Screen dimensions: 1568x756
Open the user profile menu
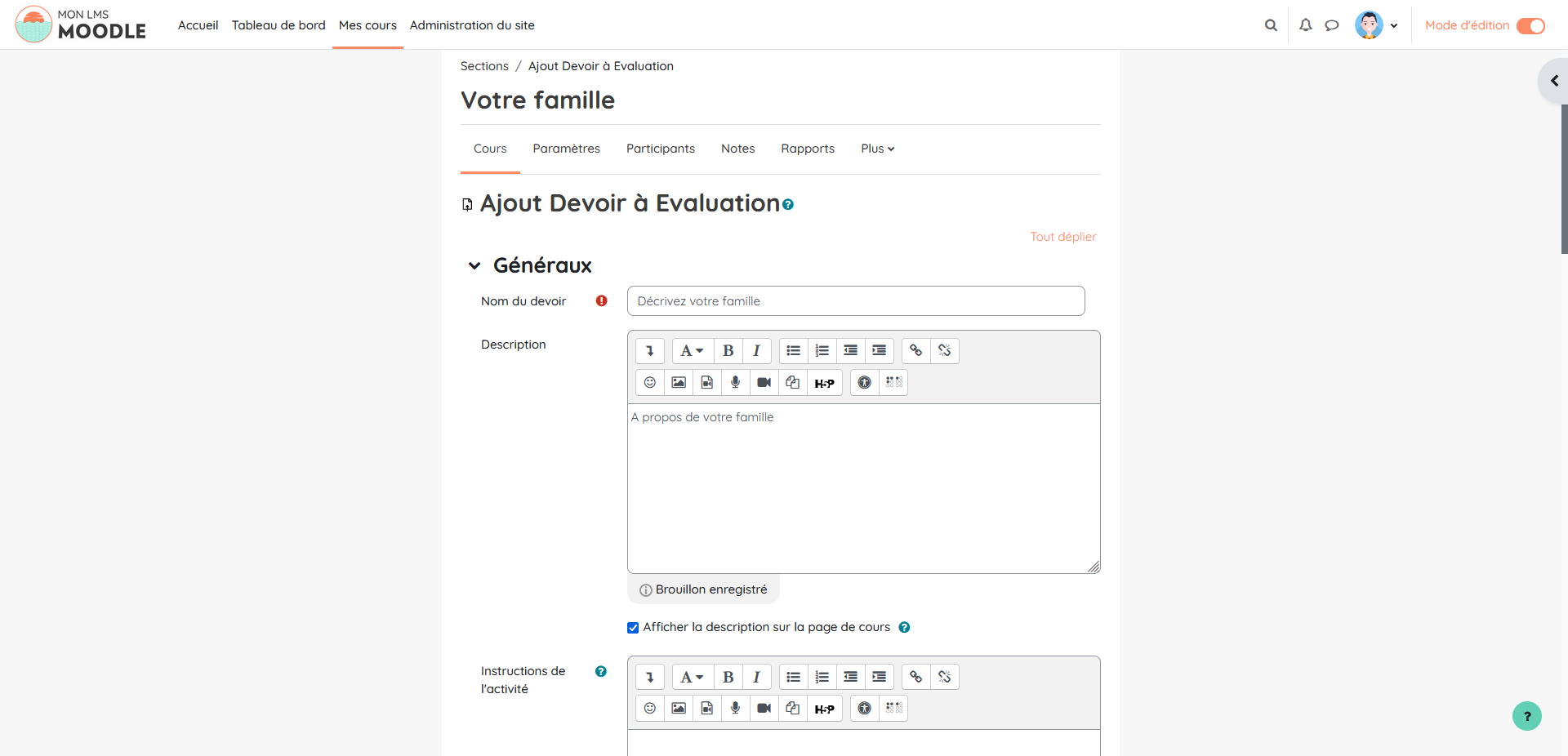tap(1376, 25)
